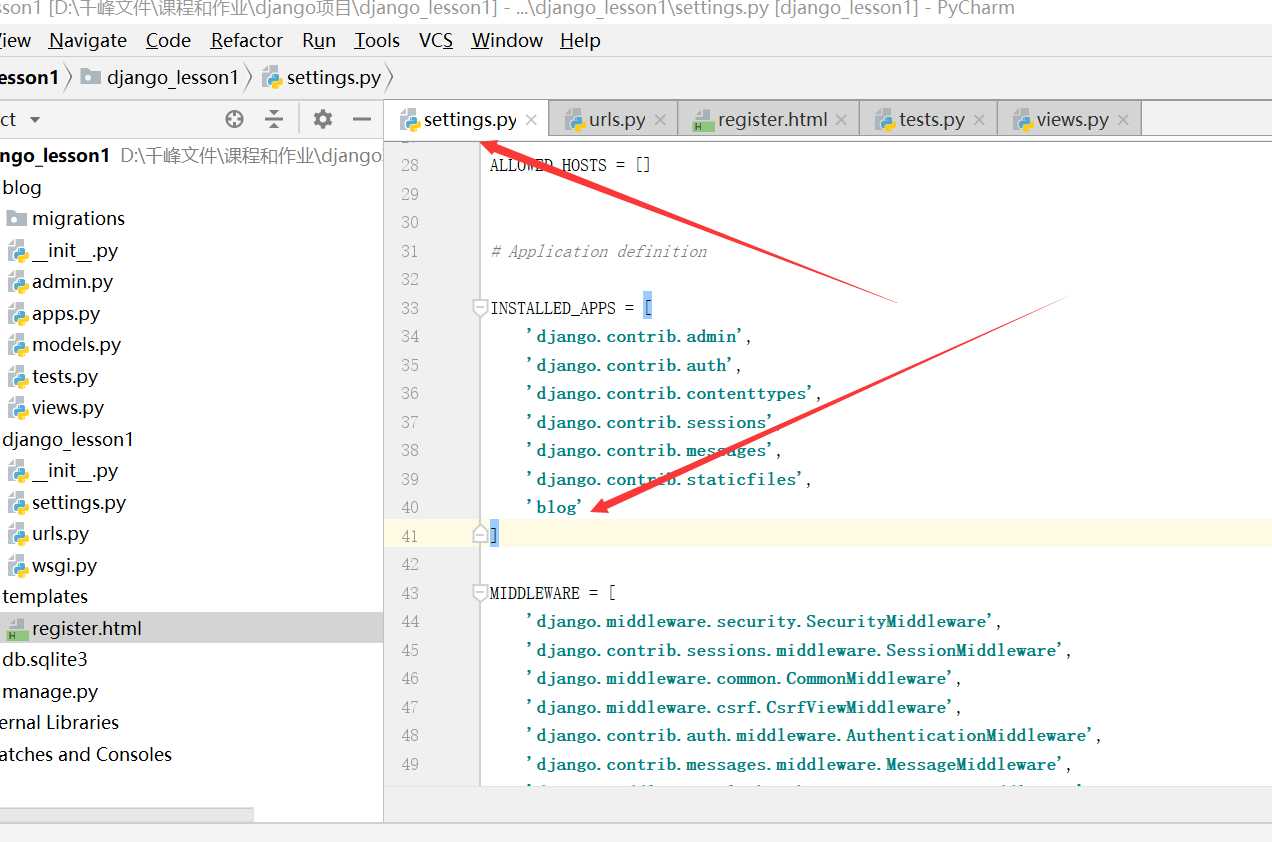
Task: Click the Python icon beside wsgi.py
Action: click(x=17, y=565)
